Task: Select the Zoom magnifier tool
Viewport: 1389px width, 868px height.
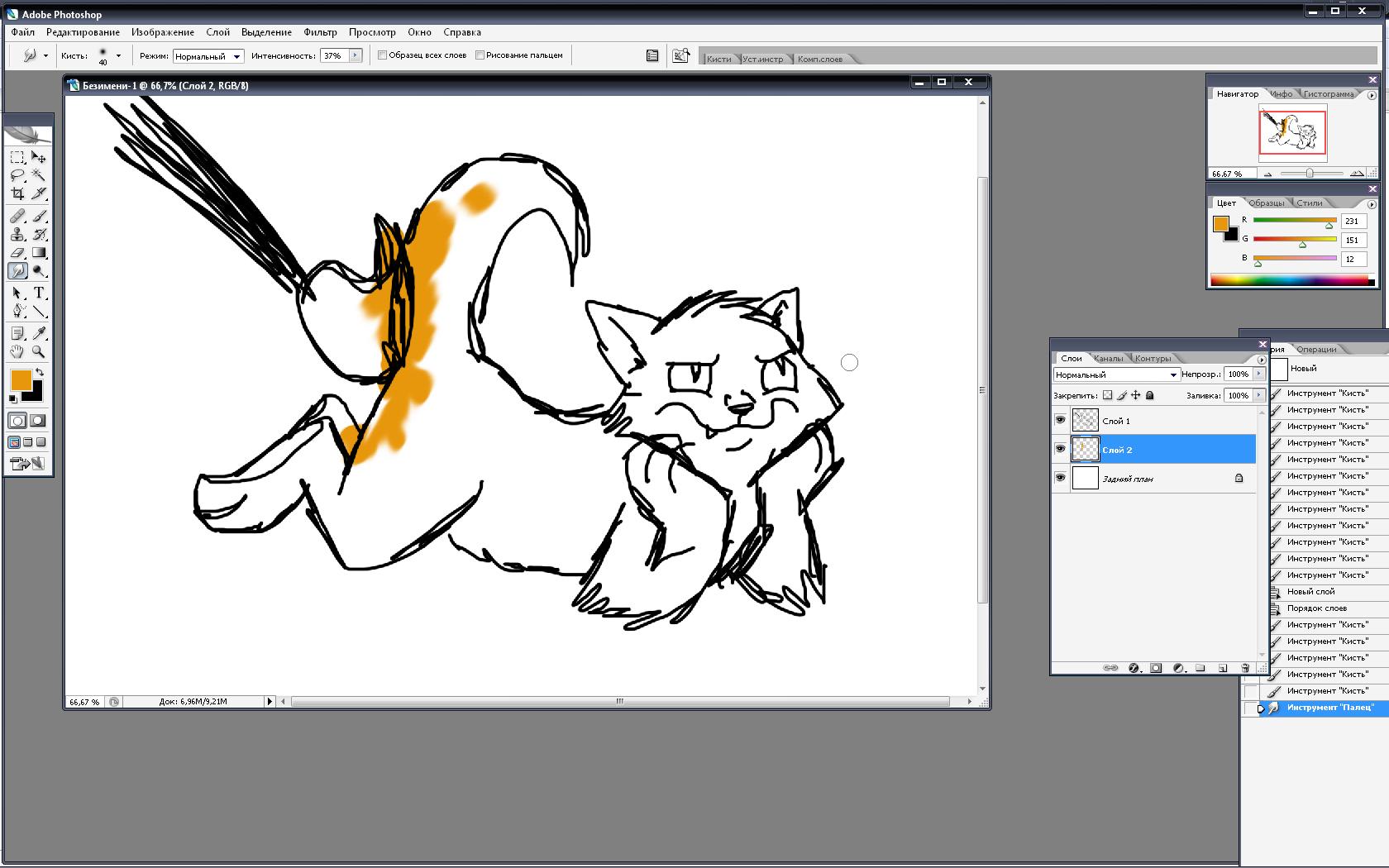Action: tap(39, 351)
